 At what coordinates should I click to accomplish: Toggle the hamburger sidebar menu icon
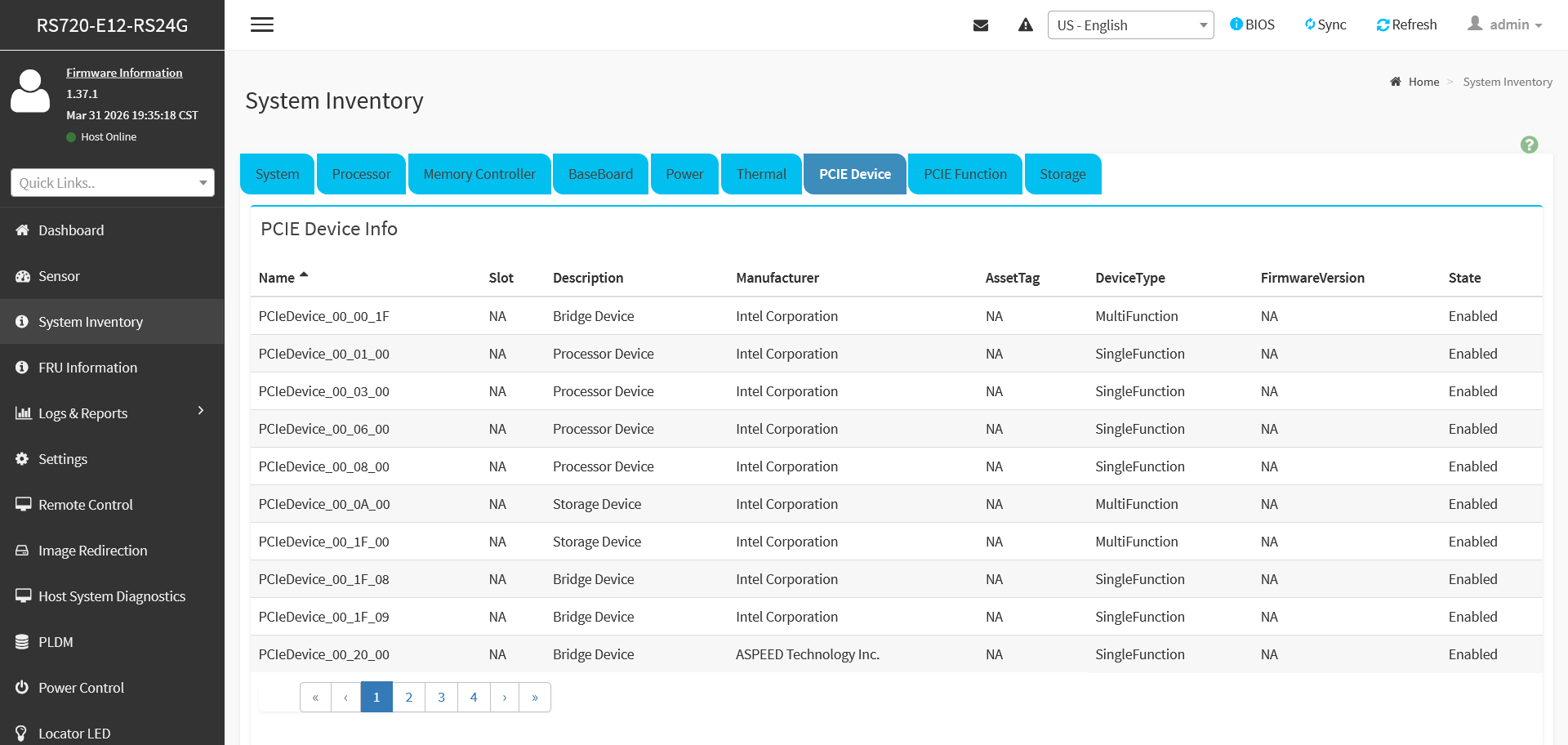pyautogui.click(x=262, y=25)
